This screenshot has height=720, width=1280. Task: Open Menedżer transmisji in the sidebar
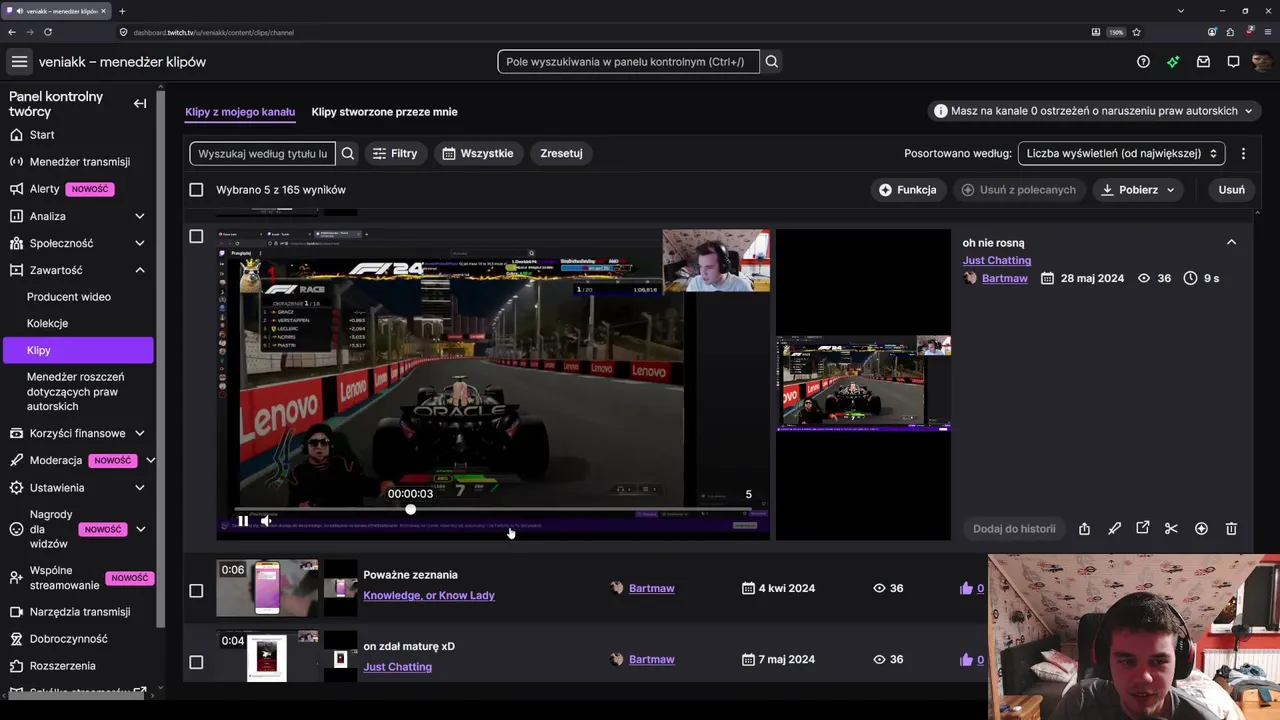coord(78,162)
